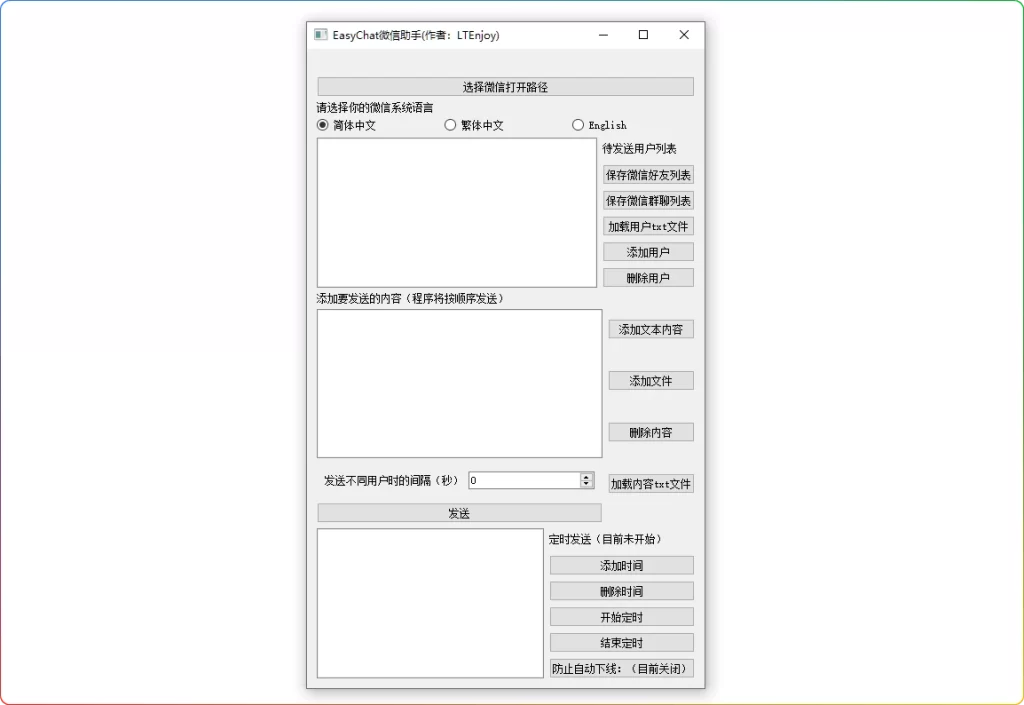Screen dimensions: 1024x705
Task: Increase interval with spinner up arrow
Action: coord(586,477)
